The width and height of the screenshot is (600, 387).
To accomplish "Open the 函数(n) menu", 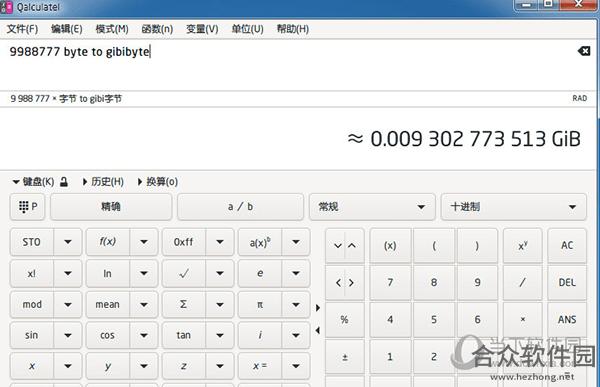I will click(157, 29).
